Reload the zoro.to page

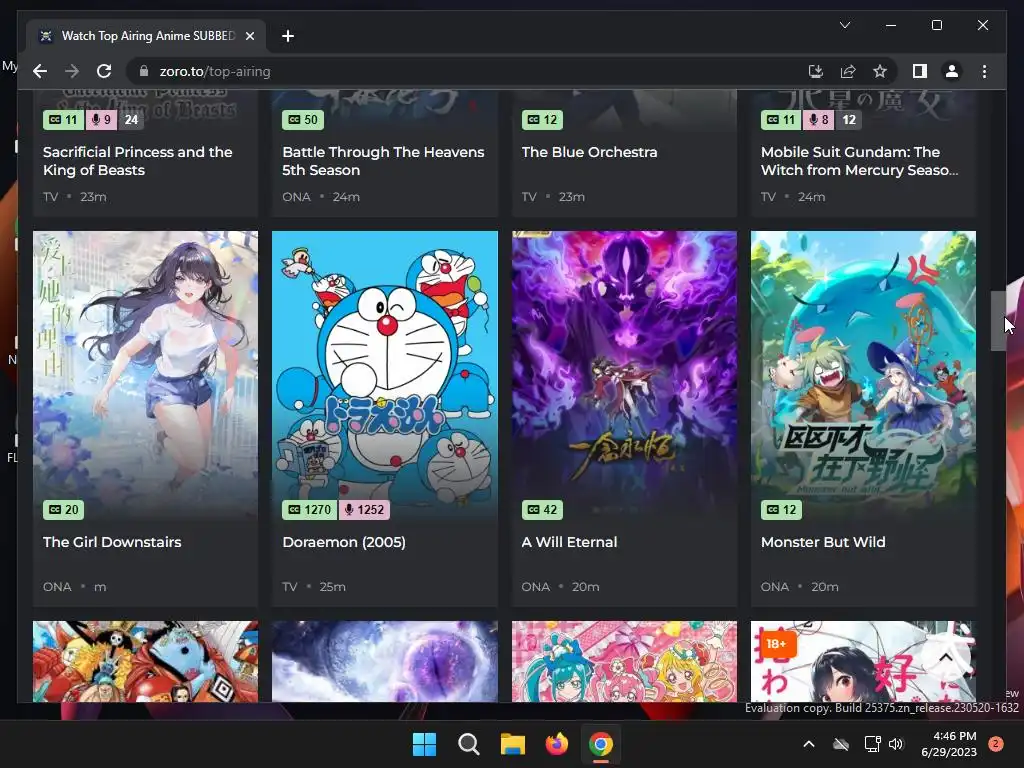[x=104, y=71]
